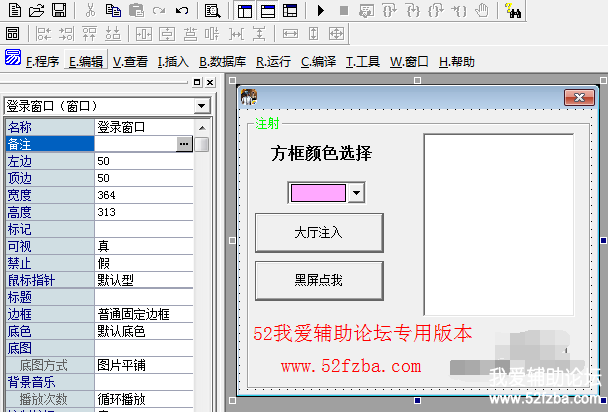The width and height of the screenshot is (608, 412).
Task: Click the 高度 value 313
Action: [x=143, y=212]
